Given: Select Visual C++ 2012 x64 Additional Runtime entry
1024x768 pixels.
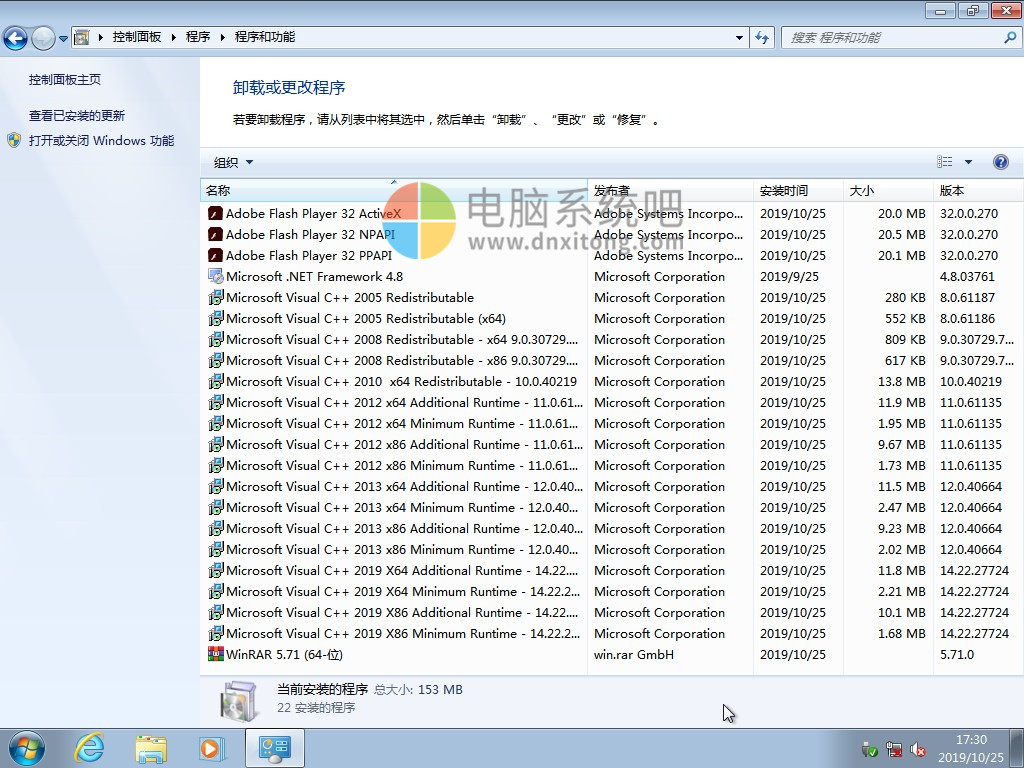Looking at the screenshot, I should [x=612, y=402].
